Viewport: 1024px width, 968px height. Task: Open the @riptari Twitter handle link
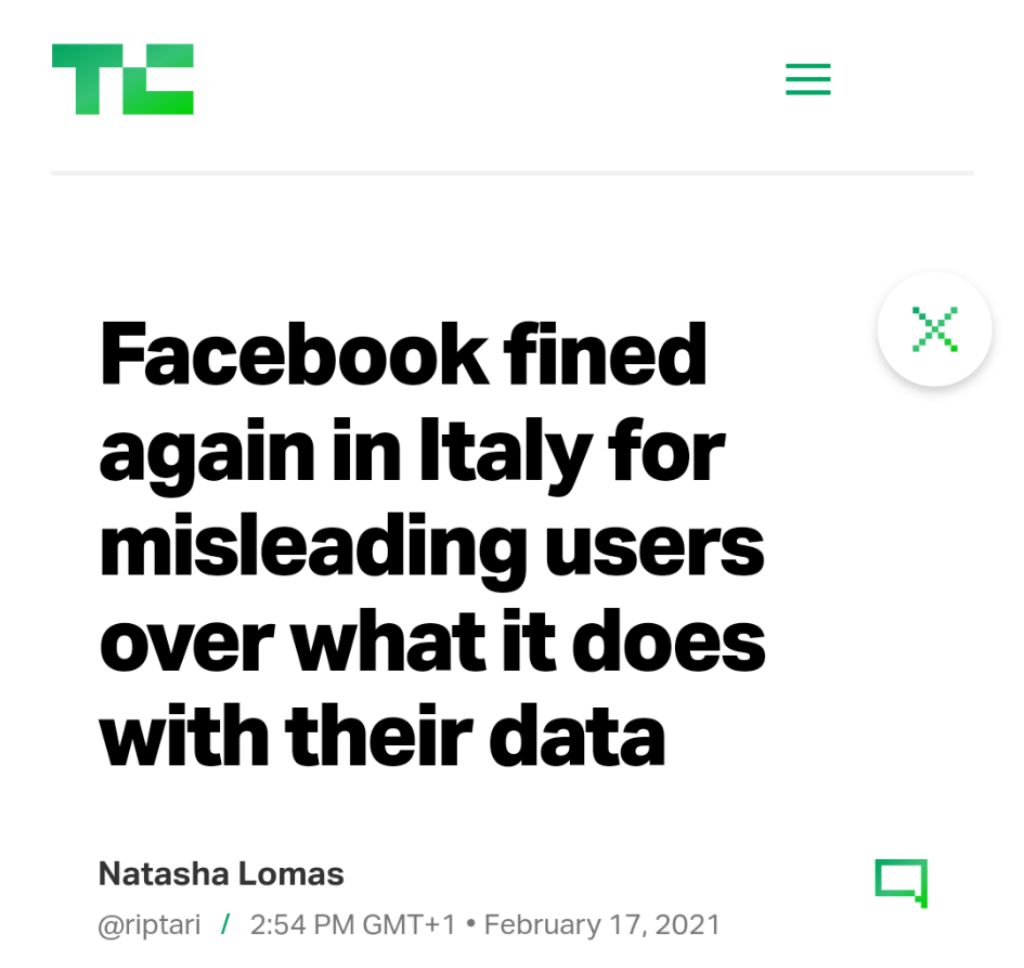tap(149, 924)
